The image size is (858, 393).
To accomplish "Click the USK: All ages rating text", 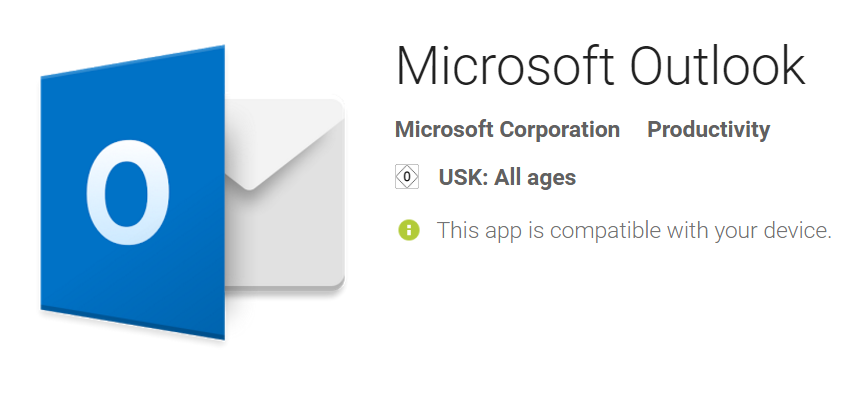I will 507,177.
